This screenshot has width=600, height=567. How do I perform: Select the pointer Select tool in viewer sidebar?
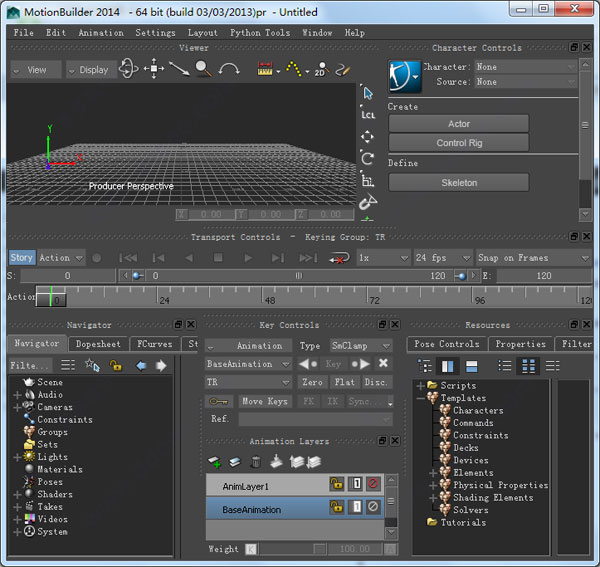click(368, 93)
